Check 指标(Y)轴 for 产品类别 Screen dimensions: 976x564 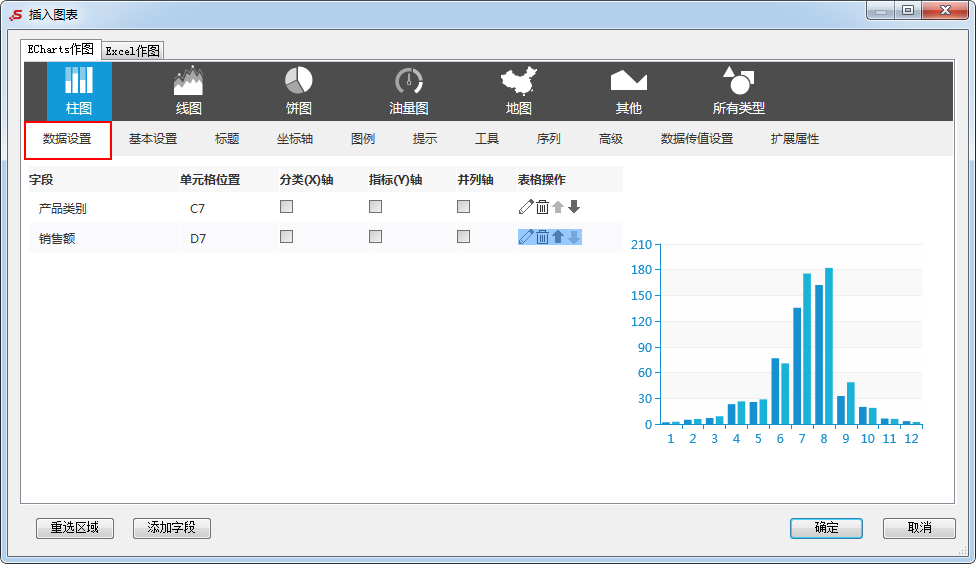[375, 207]
